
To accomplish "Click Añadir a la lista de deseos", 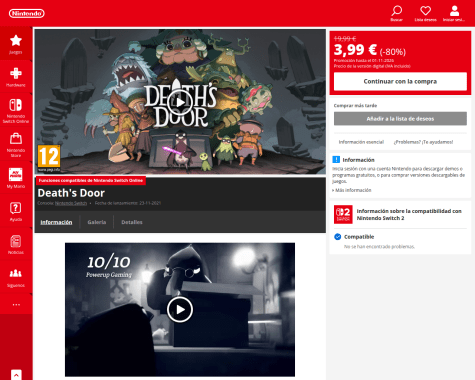I will (x=400, y=119).
